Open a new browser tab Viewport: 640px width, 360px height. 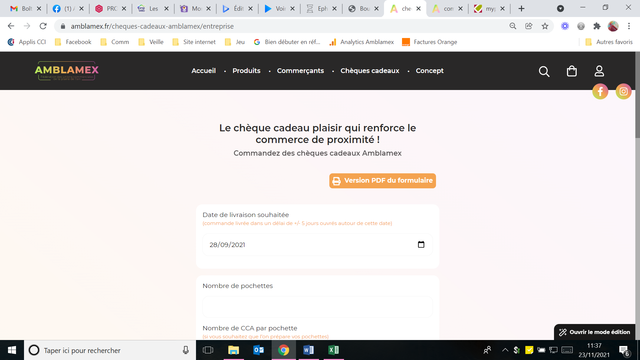pos(521,9)
